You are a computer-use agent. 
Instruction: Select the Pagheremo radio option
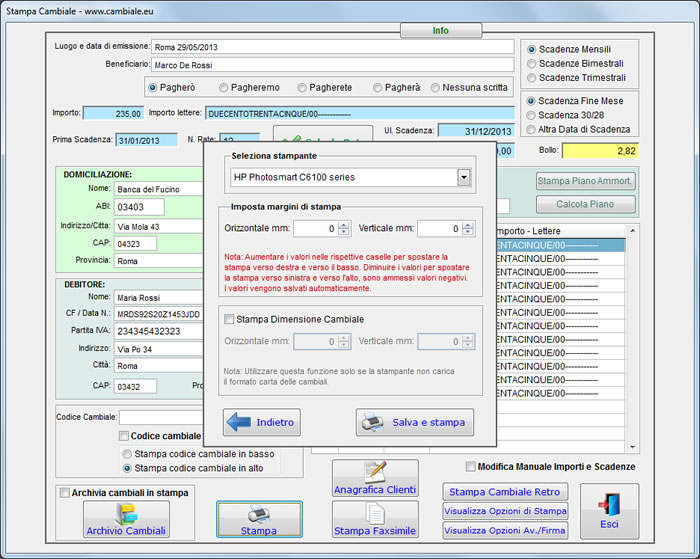pos(224,88)
